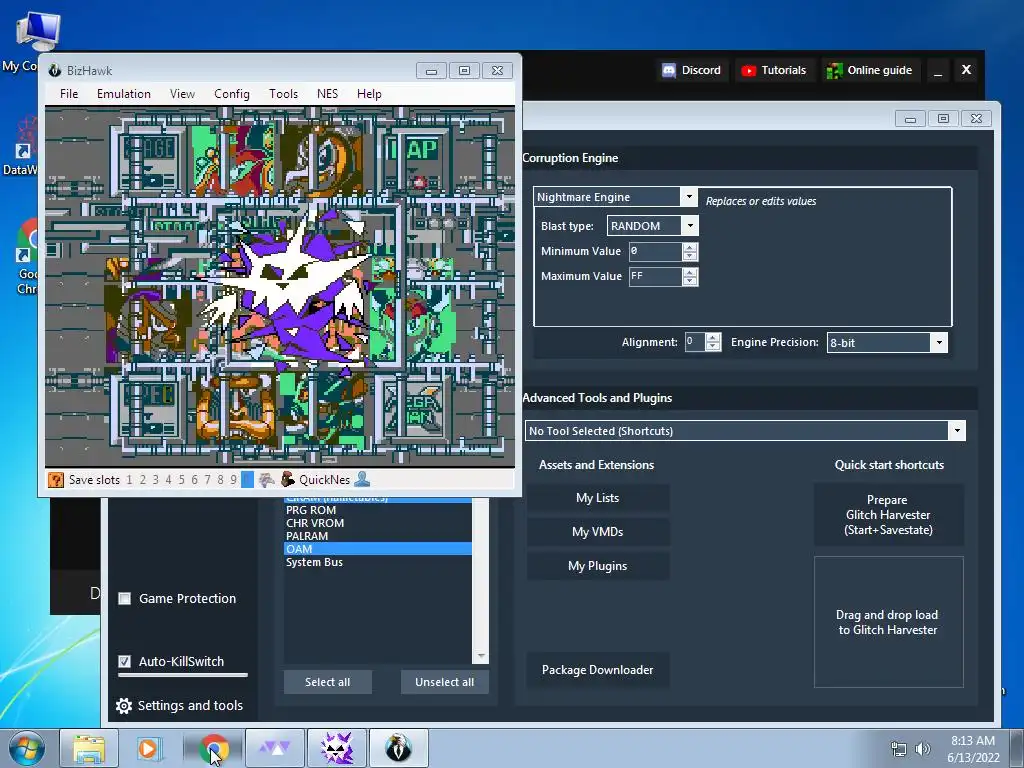Enable the Game Protection checkbox

tap(125, 599)
